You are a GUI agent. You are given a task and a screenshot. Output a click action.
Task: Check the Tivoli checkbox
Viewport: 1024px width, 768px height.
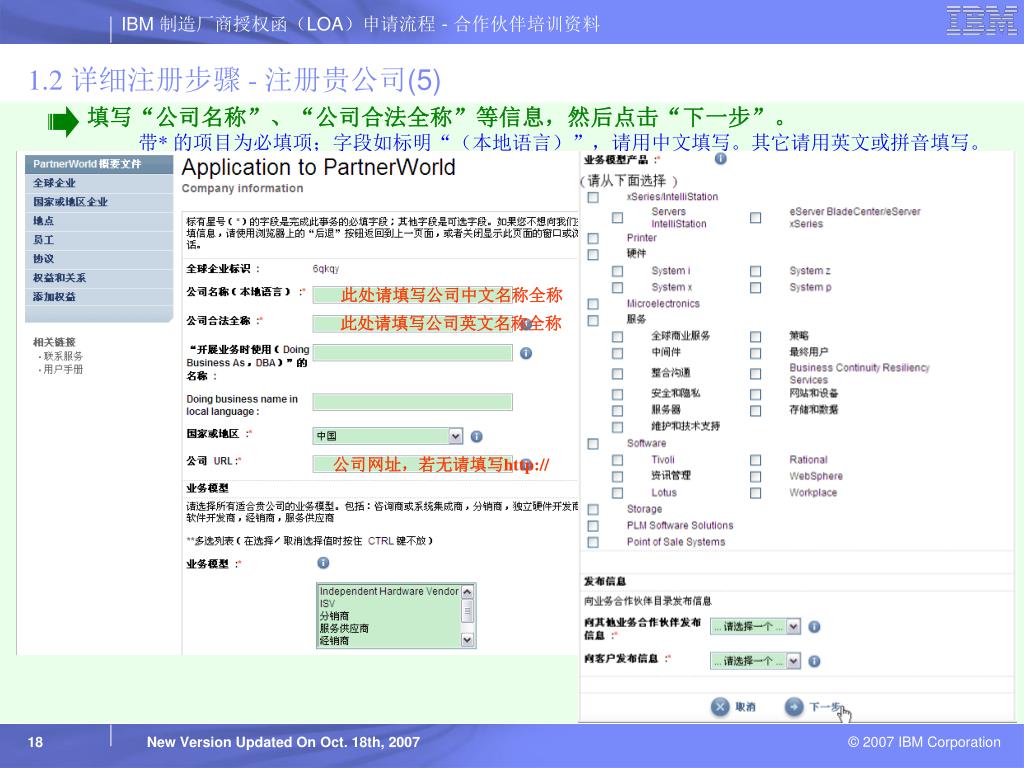click(617, 460)
